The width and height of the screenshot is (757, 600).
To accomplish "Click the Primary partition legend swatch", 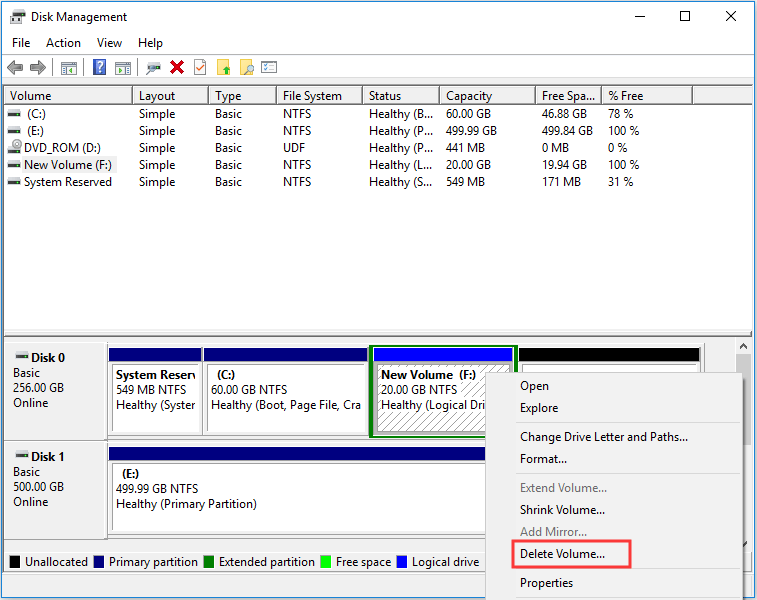I will 99,562.
